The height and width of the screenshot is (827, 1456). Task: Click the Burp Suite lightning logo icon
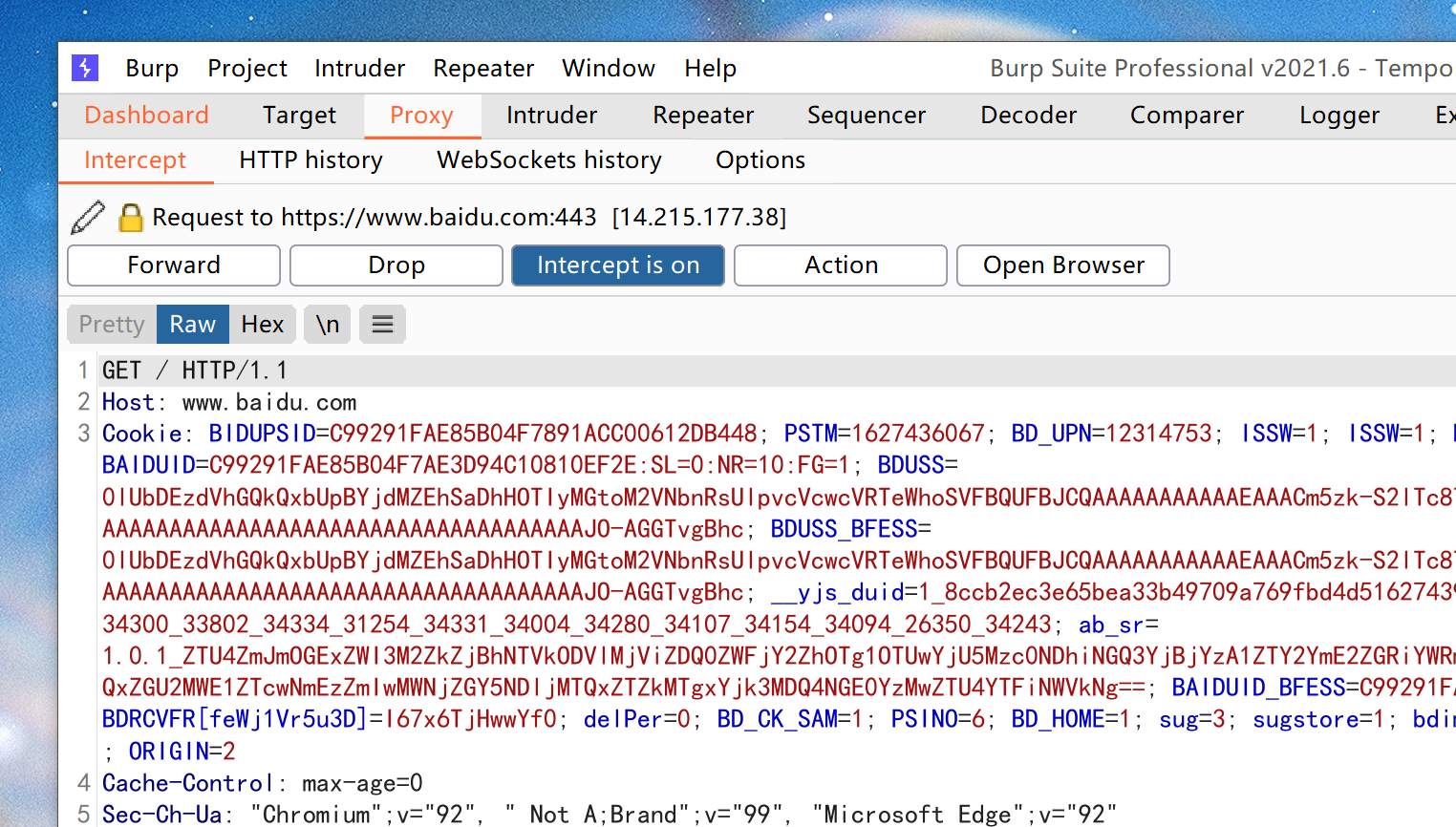point(85,68)
